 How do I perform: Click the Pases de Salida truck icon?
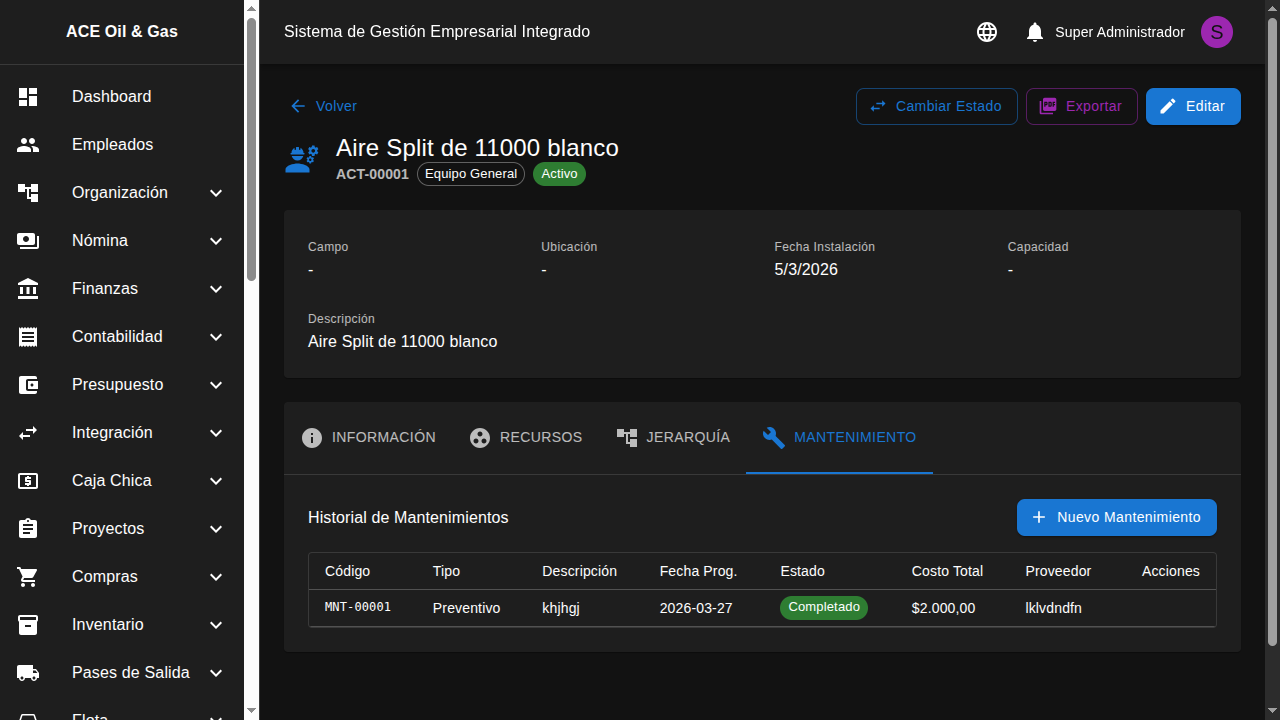coord(28,673)
